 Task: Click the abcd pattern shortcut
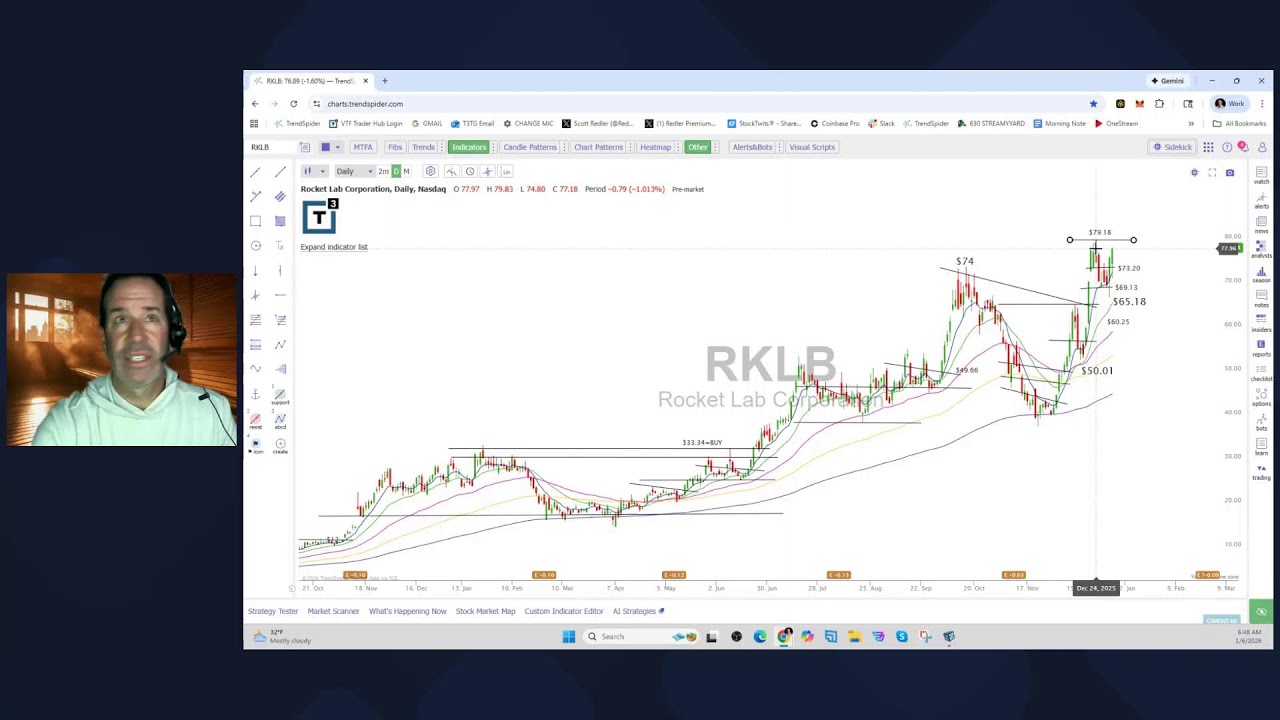[280, 421]
